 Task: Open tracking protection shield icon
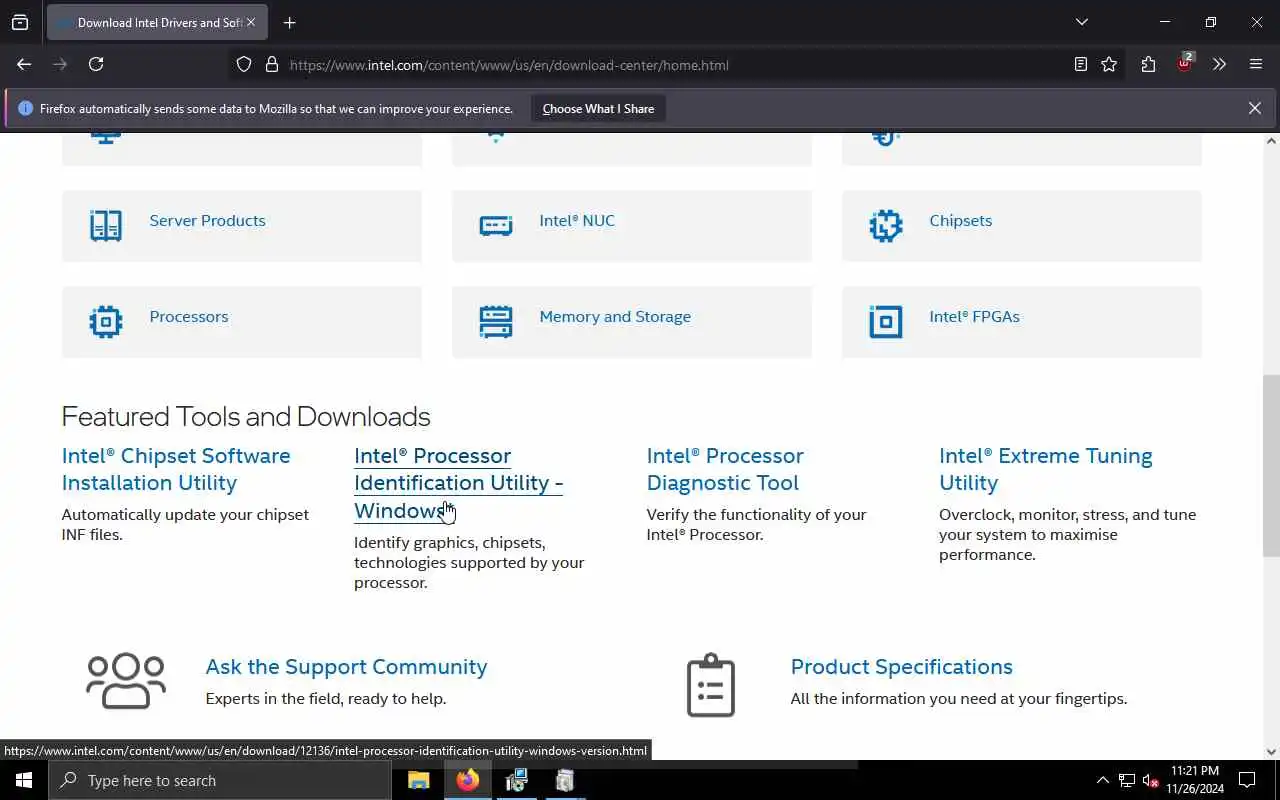[x=244, y=65]
